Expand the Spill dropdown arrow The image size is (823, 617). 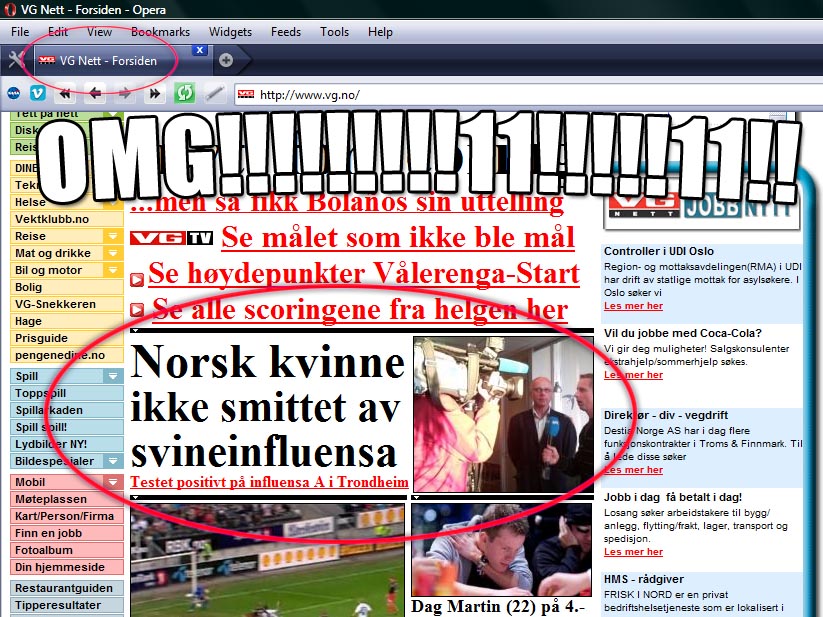(113, 376)
